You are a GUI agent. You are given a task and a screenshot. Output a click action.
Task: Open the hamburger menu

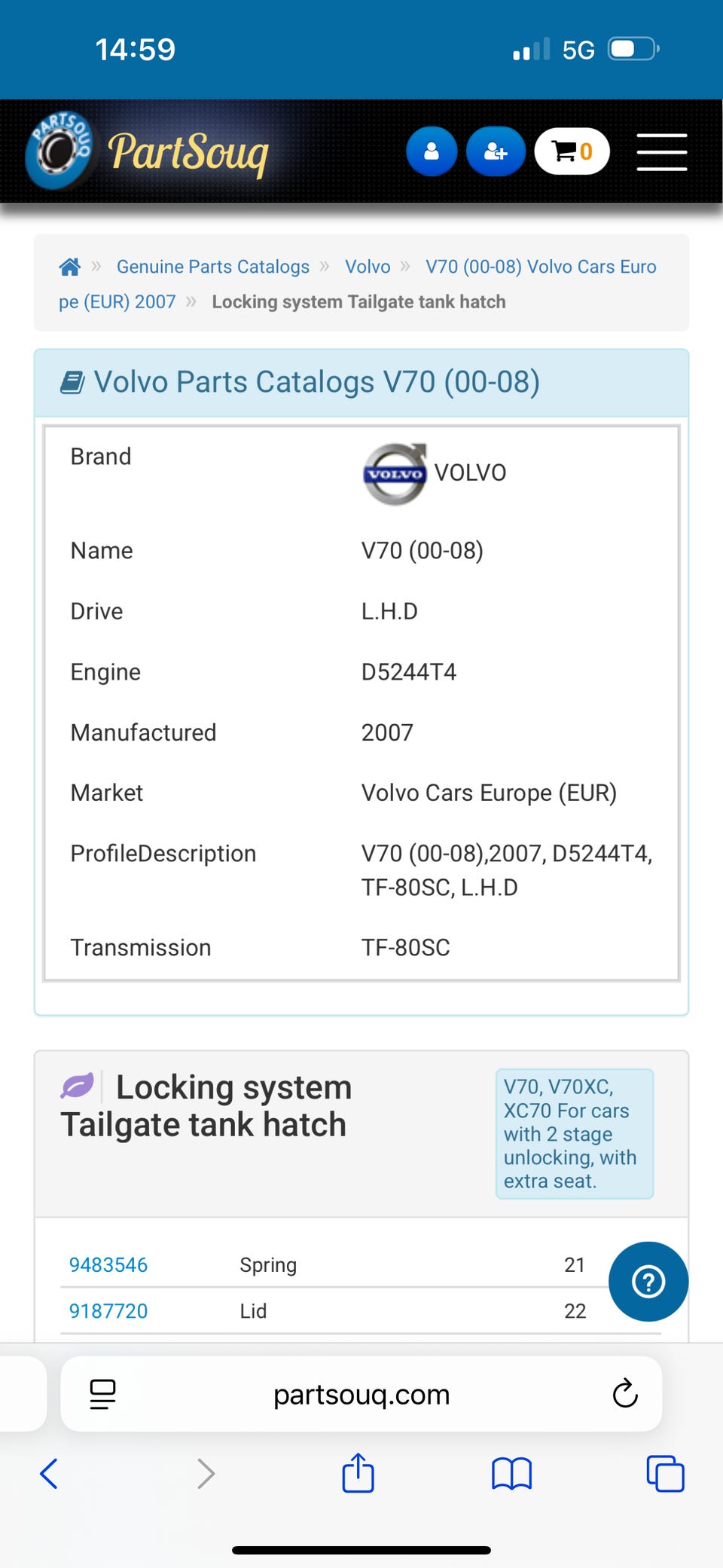click(661, 152)
